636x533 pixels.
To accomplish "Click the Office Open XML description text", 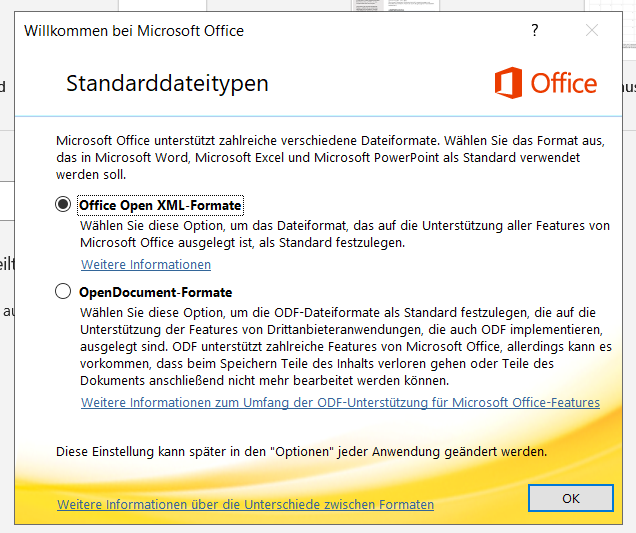I will point(345,234).
